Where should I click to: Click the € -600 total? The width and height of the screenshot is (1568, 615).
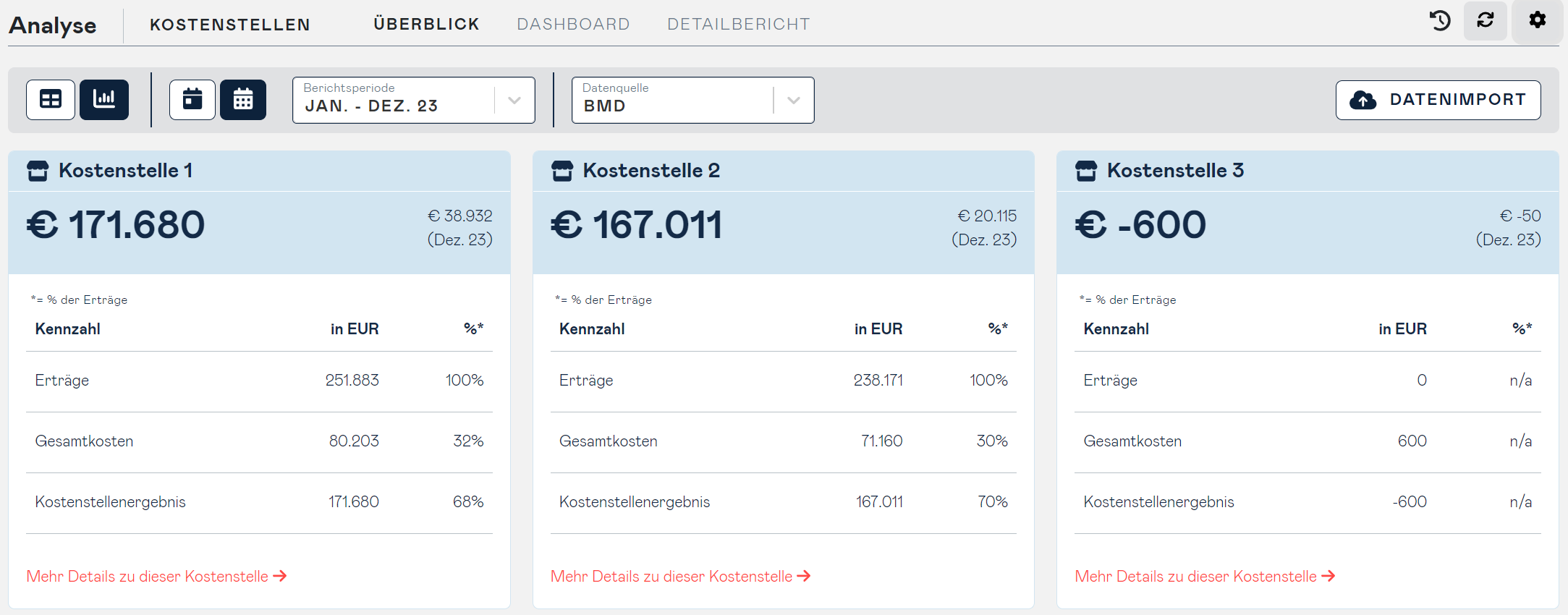pos(1141,224)
